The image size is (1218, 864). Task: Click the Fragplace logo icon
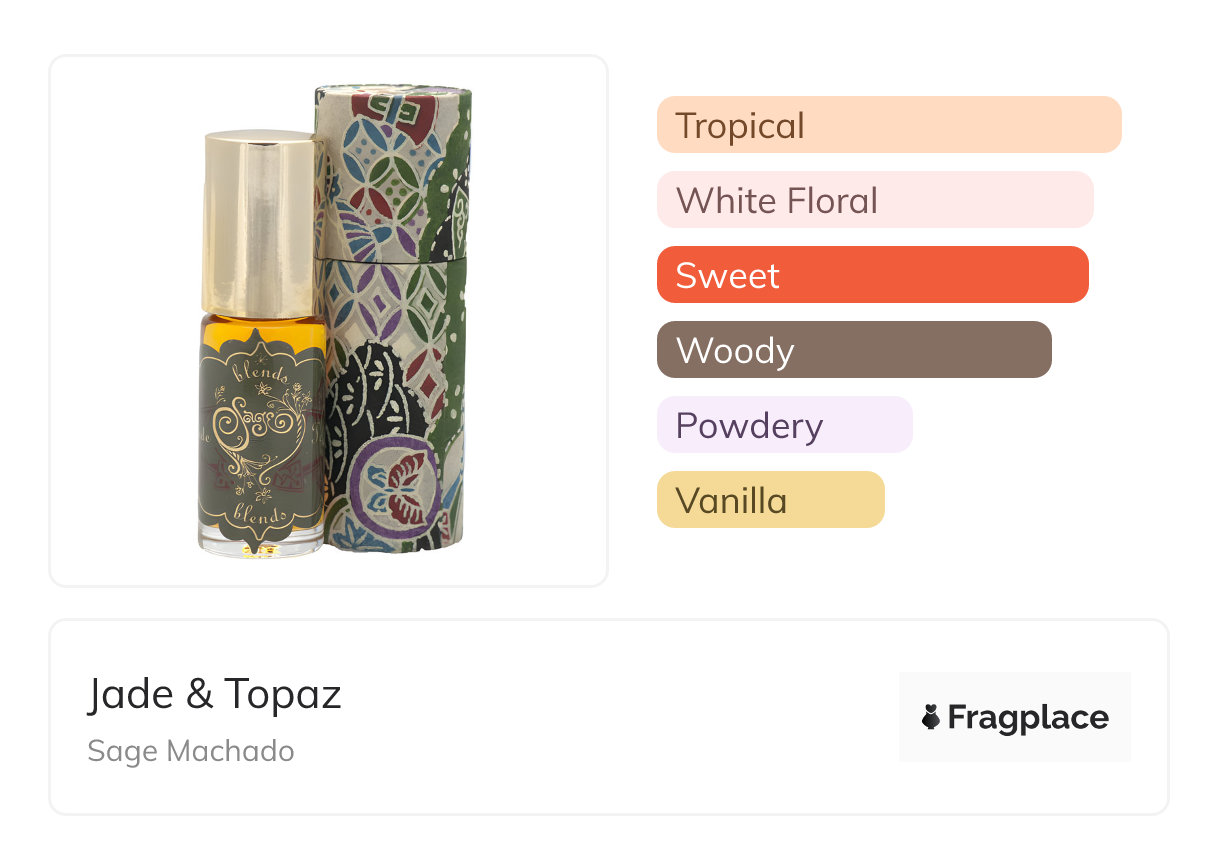pos(931,717)
